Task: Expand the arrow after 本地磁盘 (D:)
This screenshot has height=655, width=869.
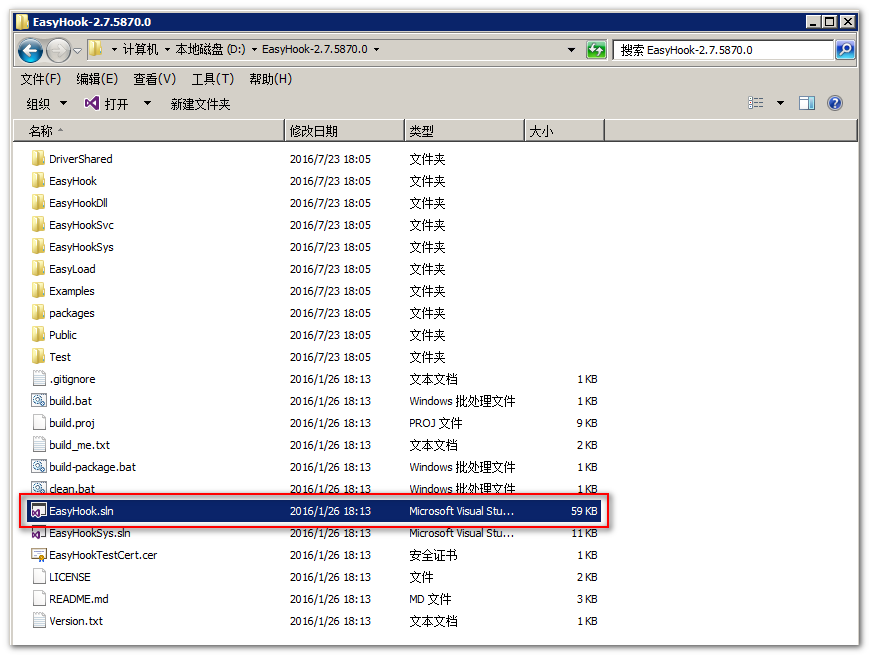Action: [x=254, y=49]
